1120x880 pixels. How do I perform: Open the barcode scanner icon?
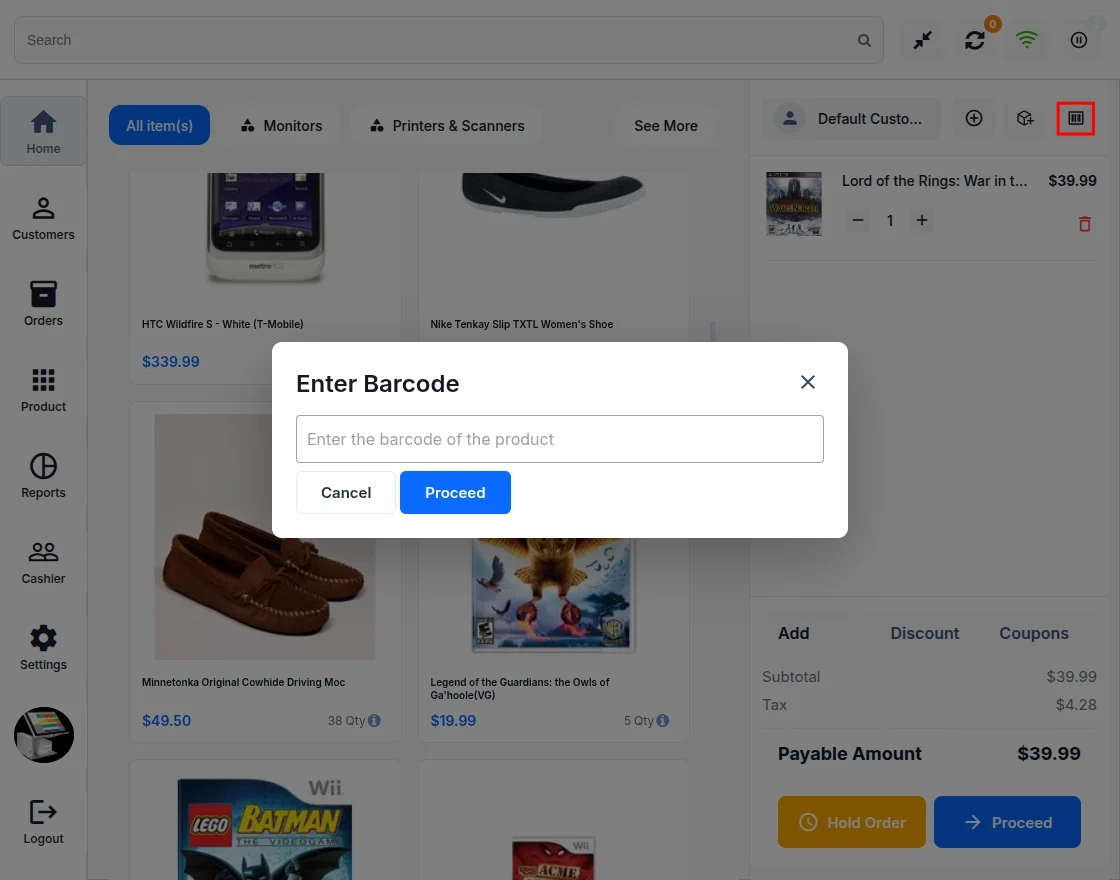click(x=1076, y=118)
